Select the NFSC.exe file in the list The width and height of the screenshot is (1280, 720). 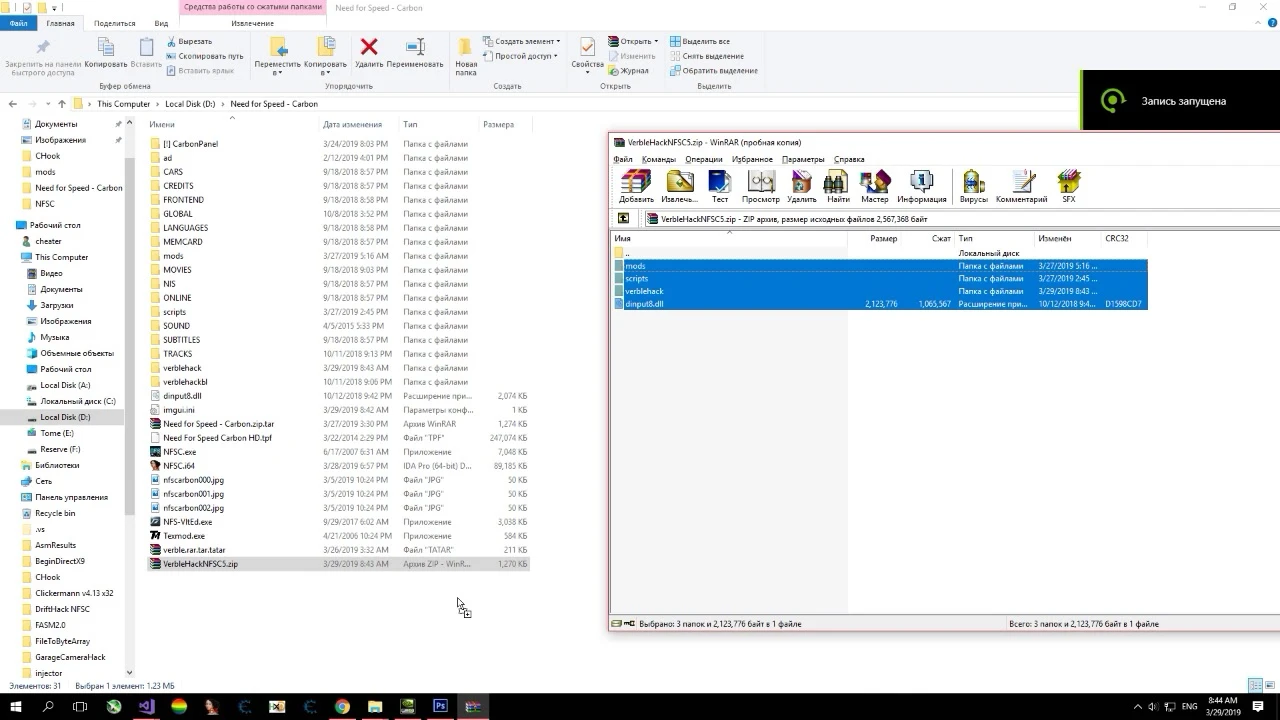[180, 452]
